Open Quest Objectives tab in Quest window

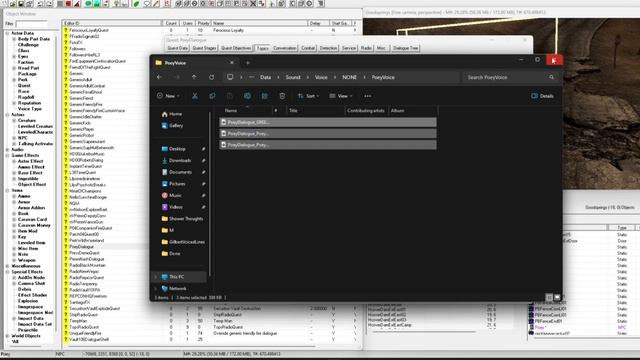coord(236,48)
